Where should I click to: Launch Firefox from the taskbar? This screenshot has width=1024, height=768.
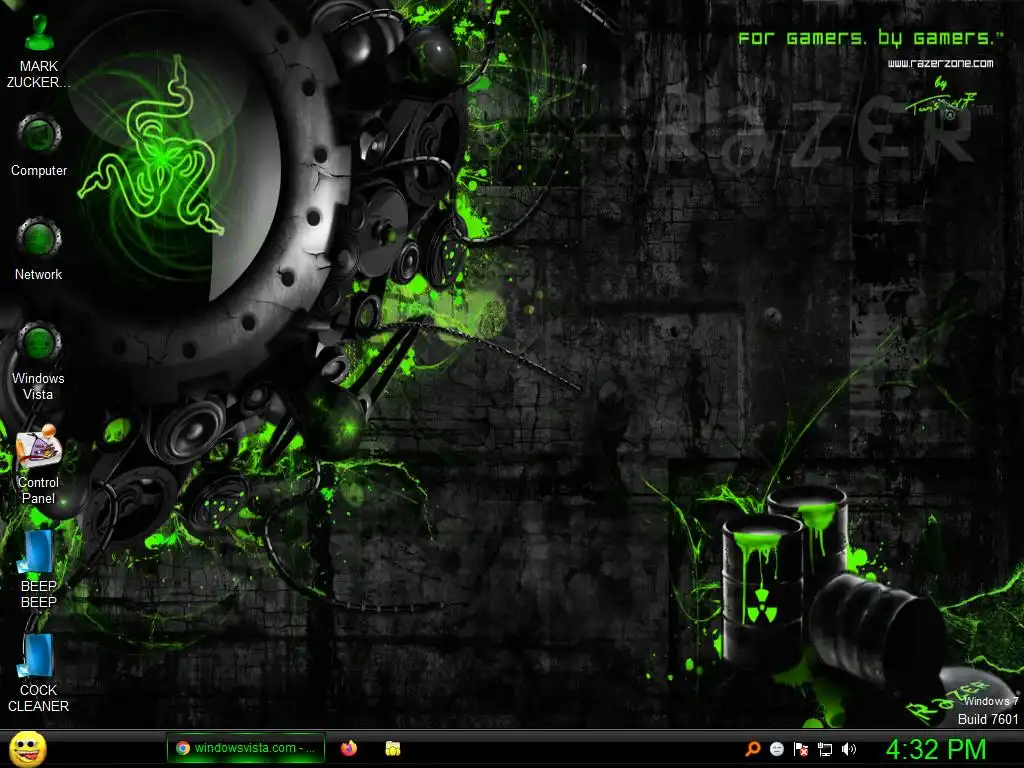pyautogui.click(x=349, y=748)
